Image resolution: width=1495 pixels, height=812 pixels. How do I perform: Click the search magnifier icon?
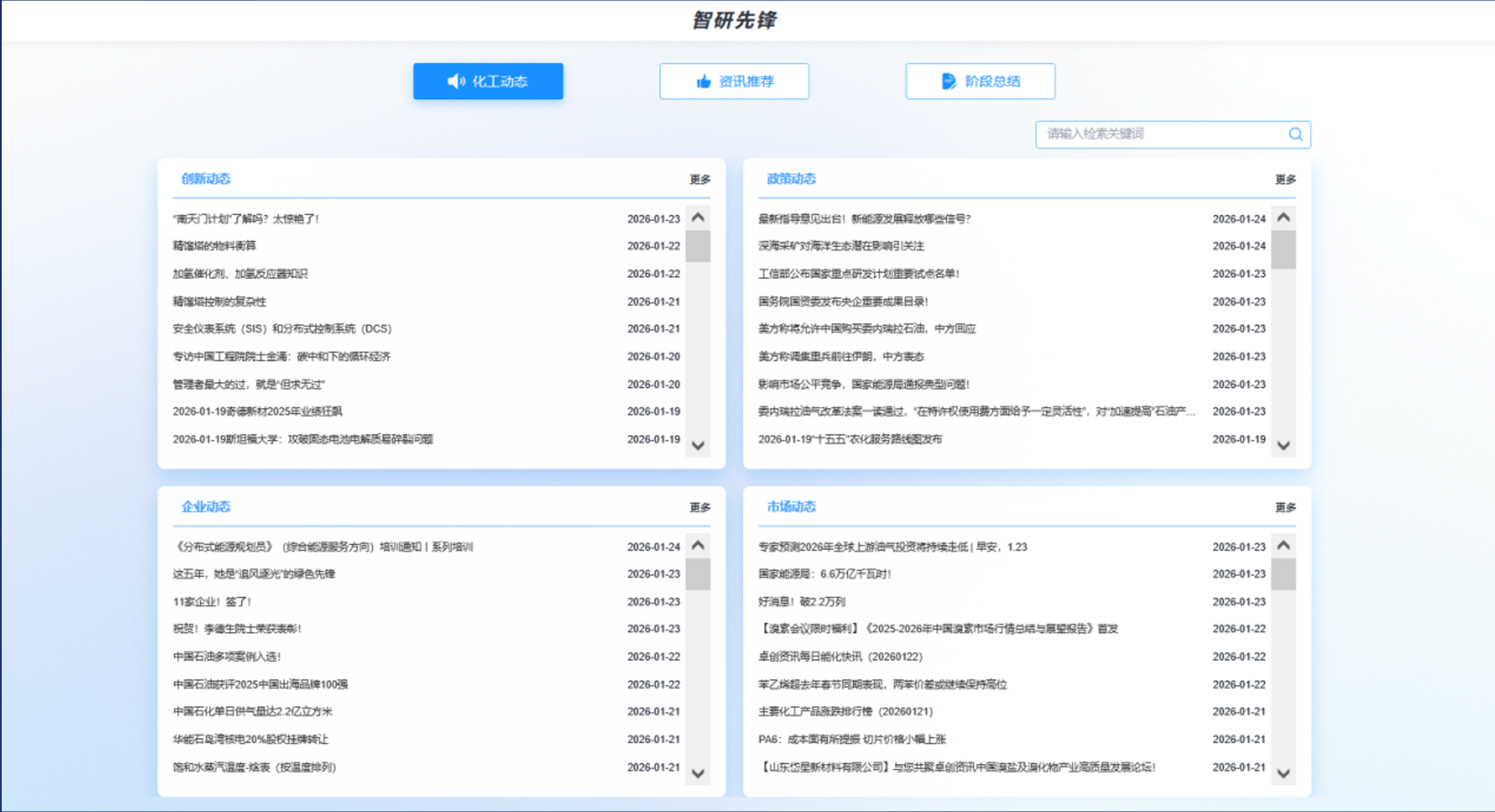(1295, 135)
